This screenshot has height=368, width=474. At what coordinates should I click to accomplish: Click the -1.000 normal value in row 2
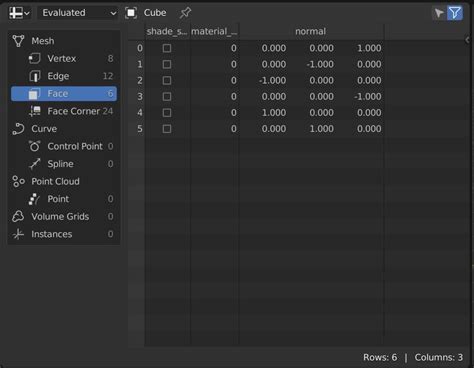[x=272, y=80]
